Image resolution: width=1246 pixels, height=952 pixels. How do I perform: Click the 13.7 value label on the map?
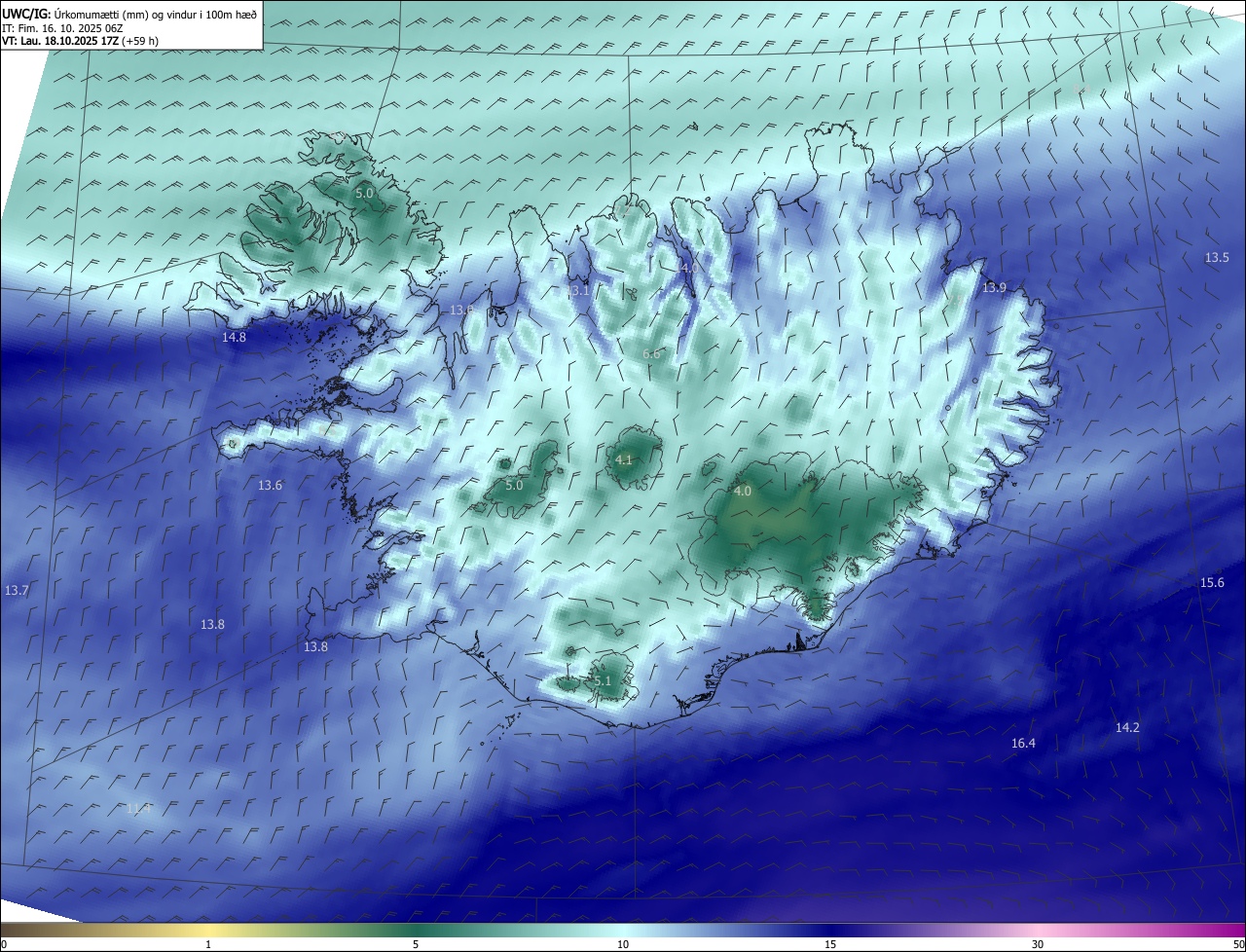coord(17,591)
